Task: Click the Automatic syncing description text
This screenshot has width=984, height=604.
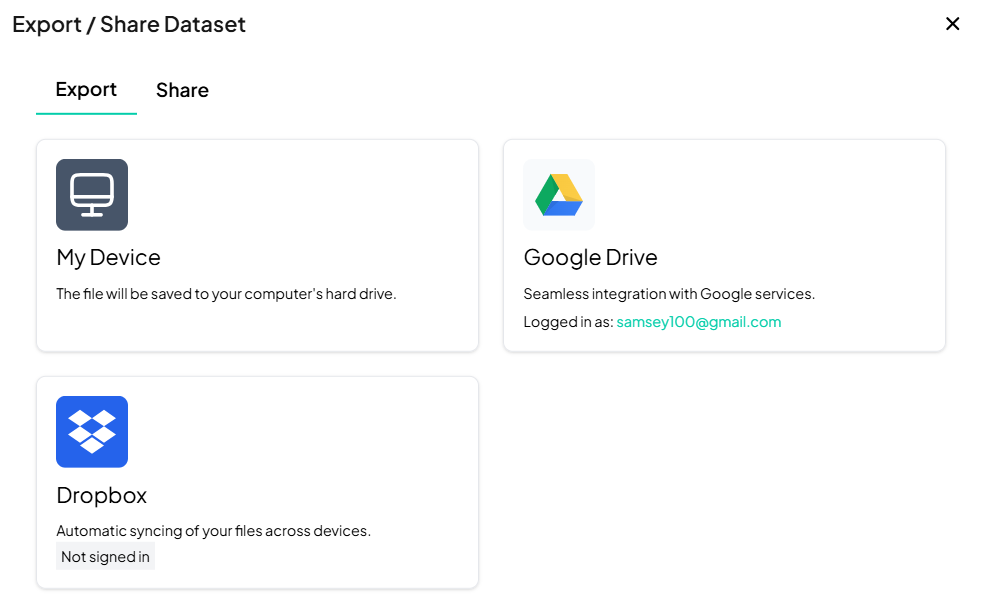Action: (x=213, y=531)
